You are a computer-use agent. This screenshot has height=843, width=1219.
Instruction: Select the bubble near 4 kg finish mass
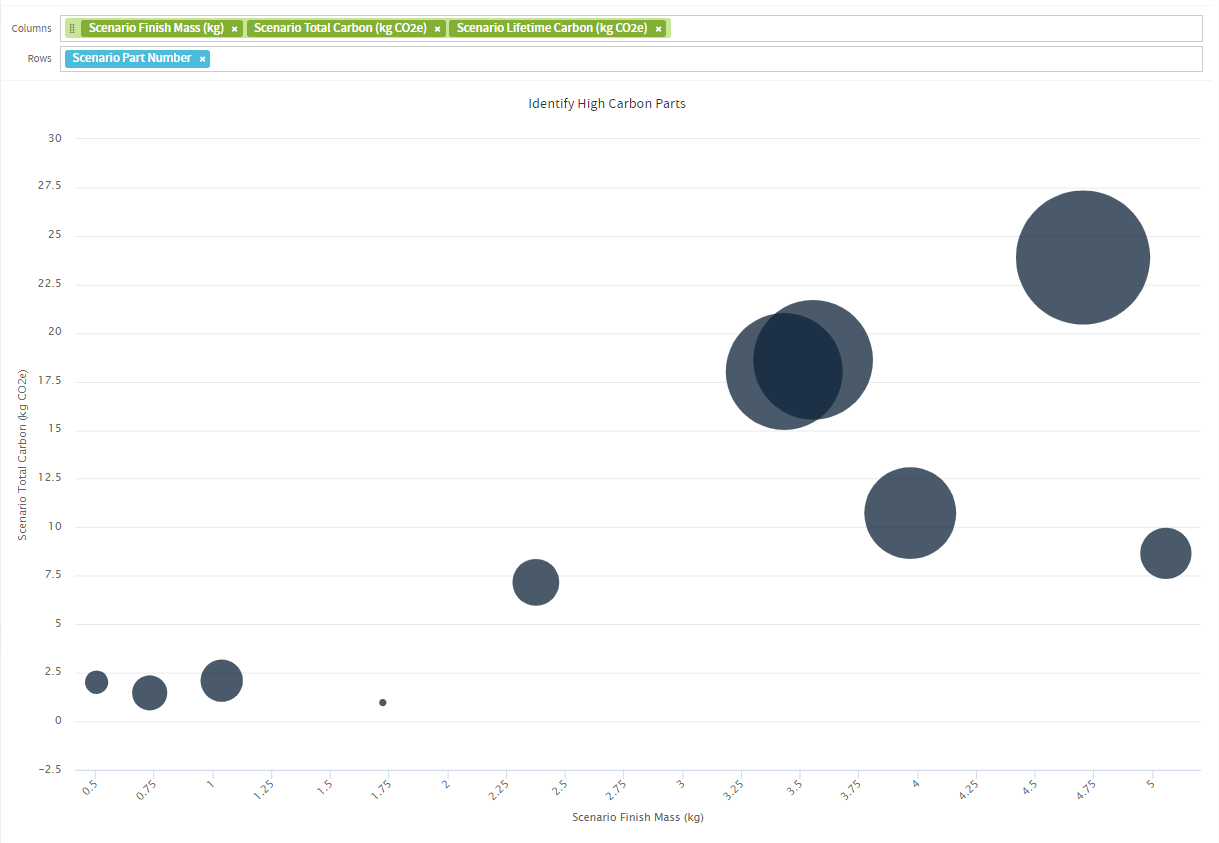click(x=910, y=513)
